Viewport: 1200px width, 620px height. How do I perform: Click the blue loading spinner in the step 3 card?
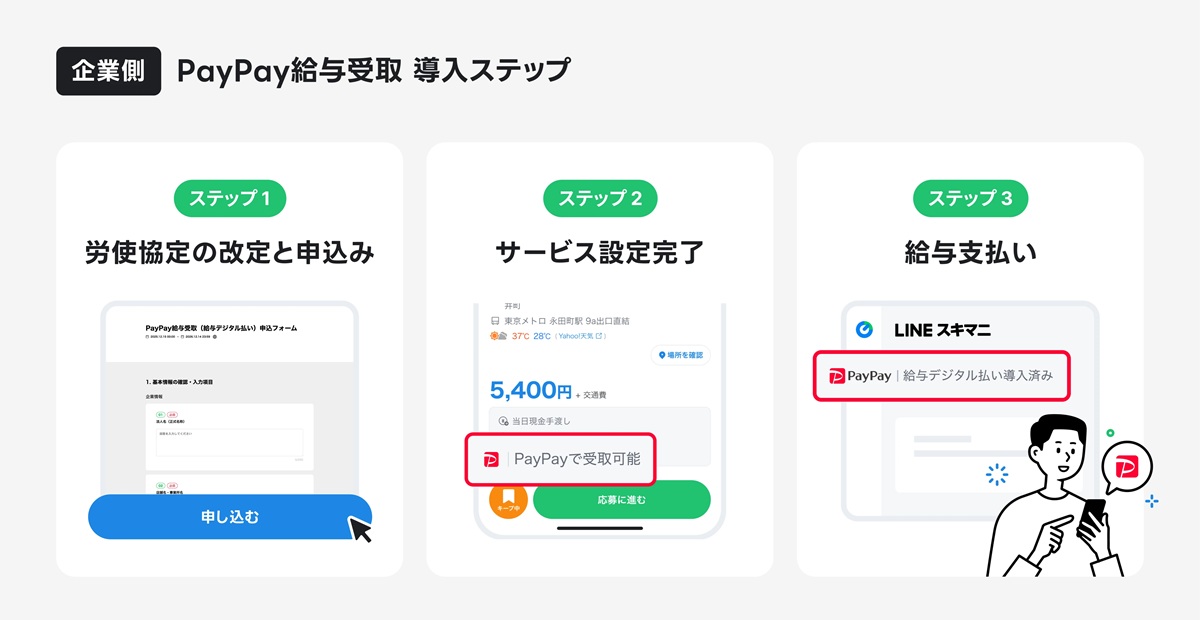pos(997,474)
